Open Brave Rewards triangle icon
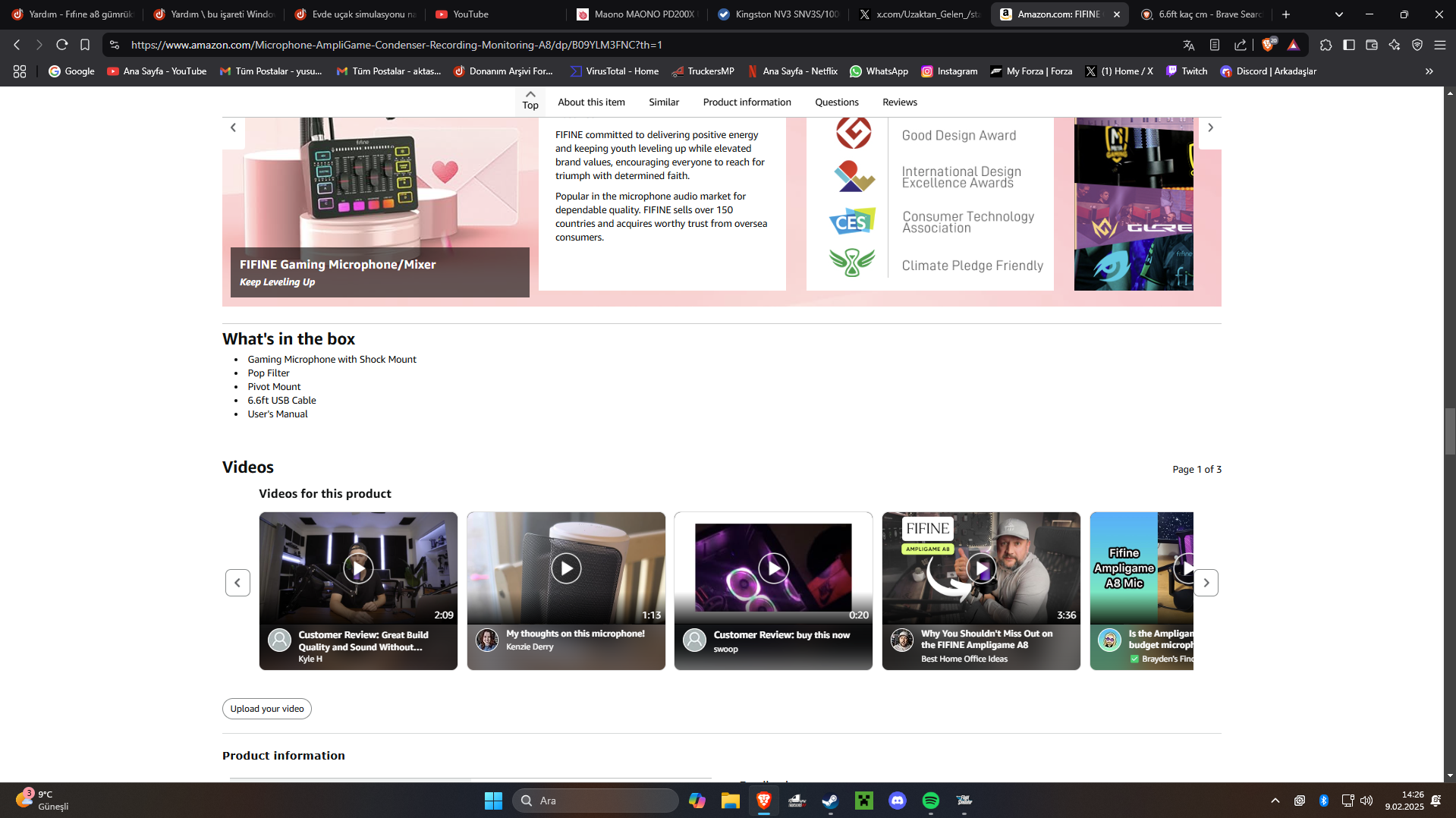 tap(1294, 45)
